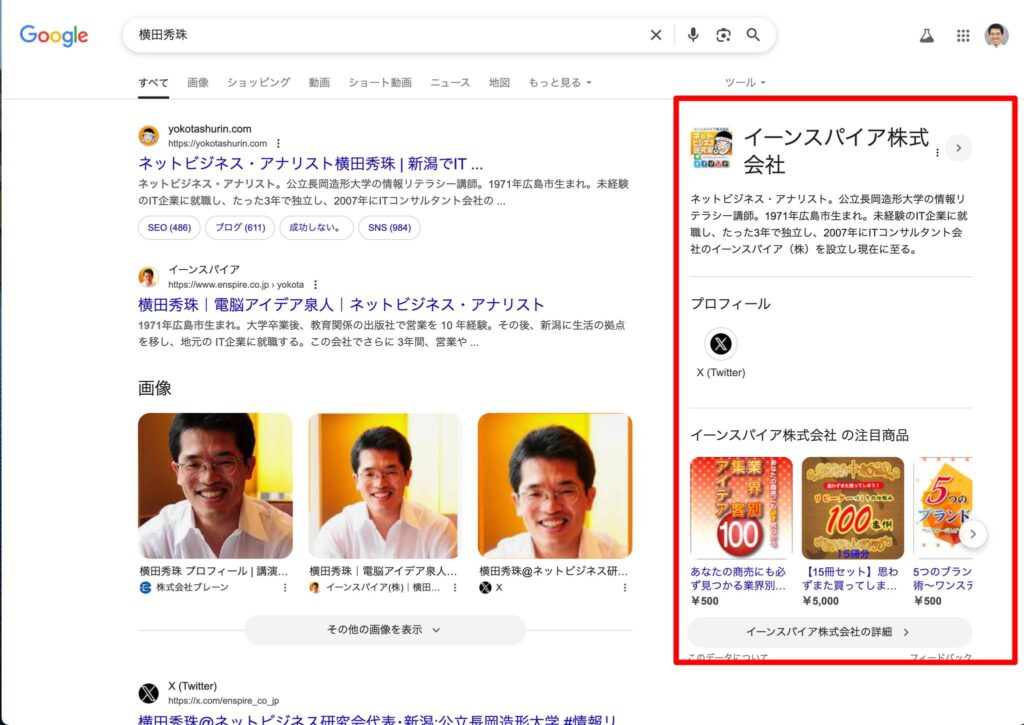
Task: Open the ツール dropdown
Action: pos(744,82)
